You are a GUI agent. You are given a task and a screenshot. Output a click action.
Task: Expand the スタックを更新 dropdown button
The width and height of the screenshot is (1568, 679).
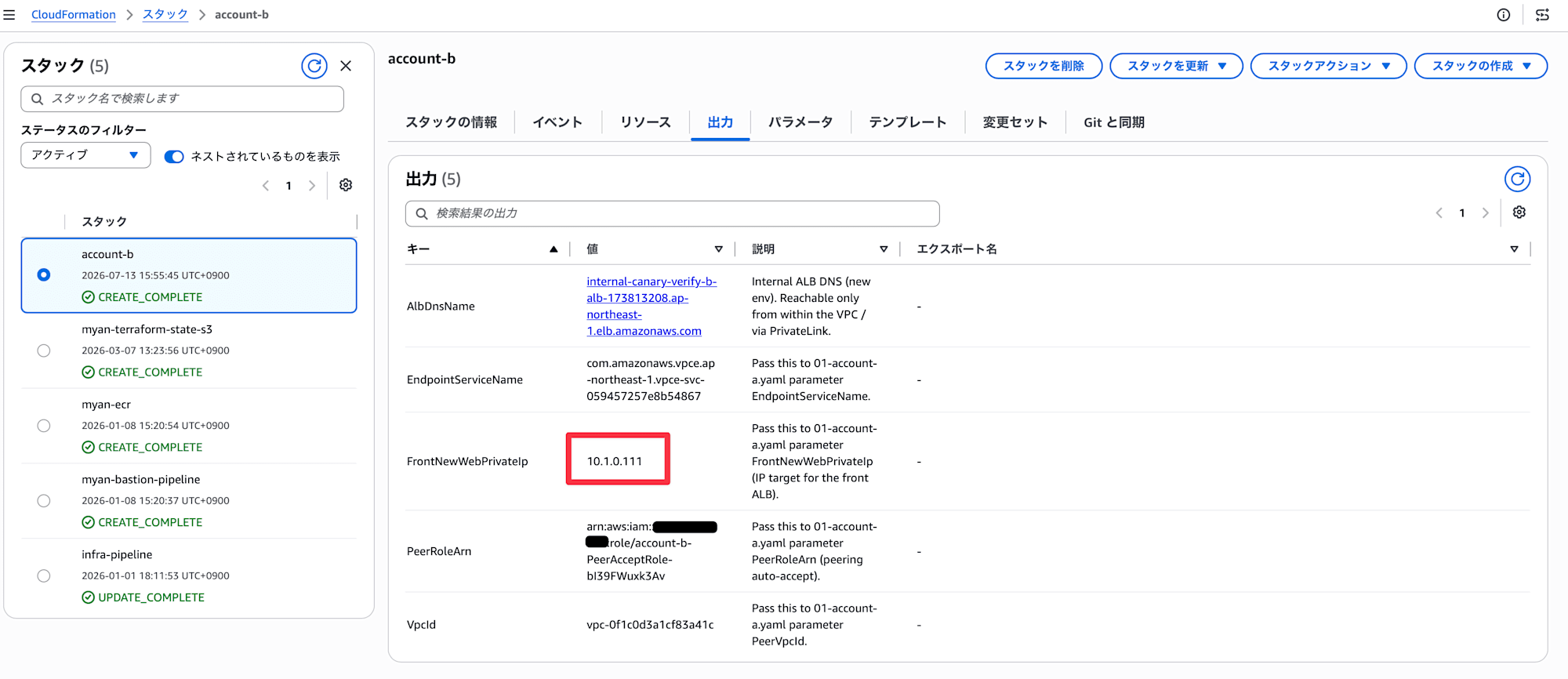tap(1176, 66)
